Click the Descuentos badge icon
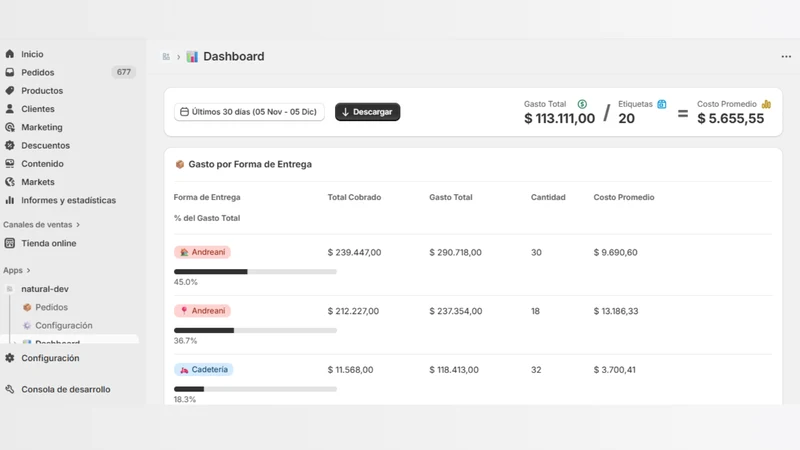The height and width of the screenshot is (450, 800). tap(10, 145)
